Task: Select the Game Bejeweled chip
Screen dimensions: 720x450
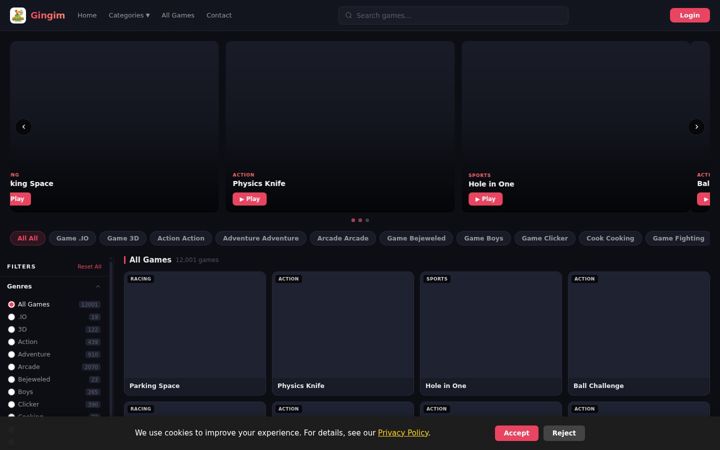Action: tap(416, 238)
